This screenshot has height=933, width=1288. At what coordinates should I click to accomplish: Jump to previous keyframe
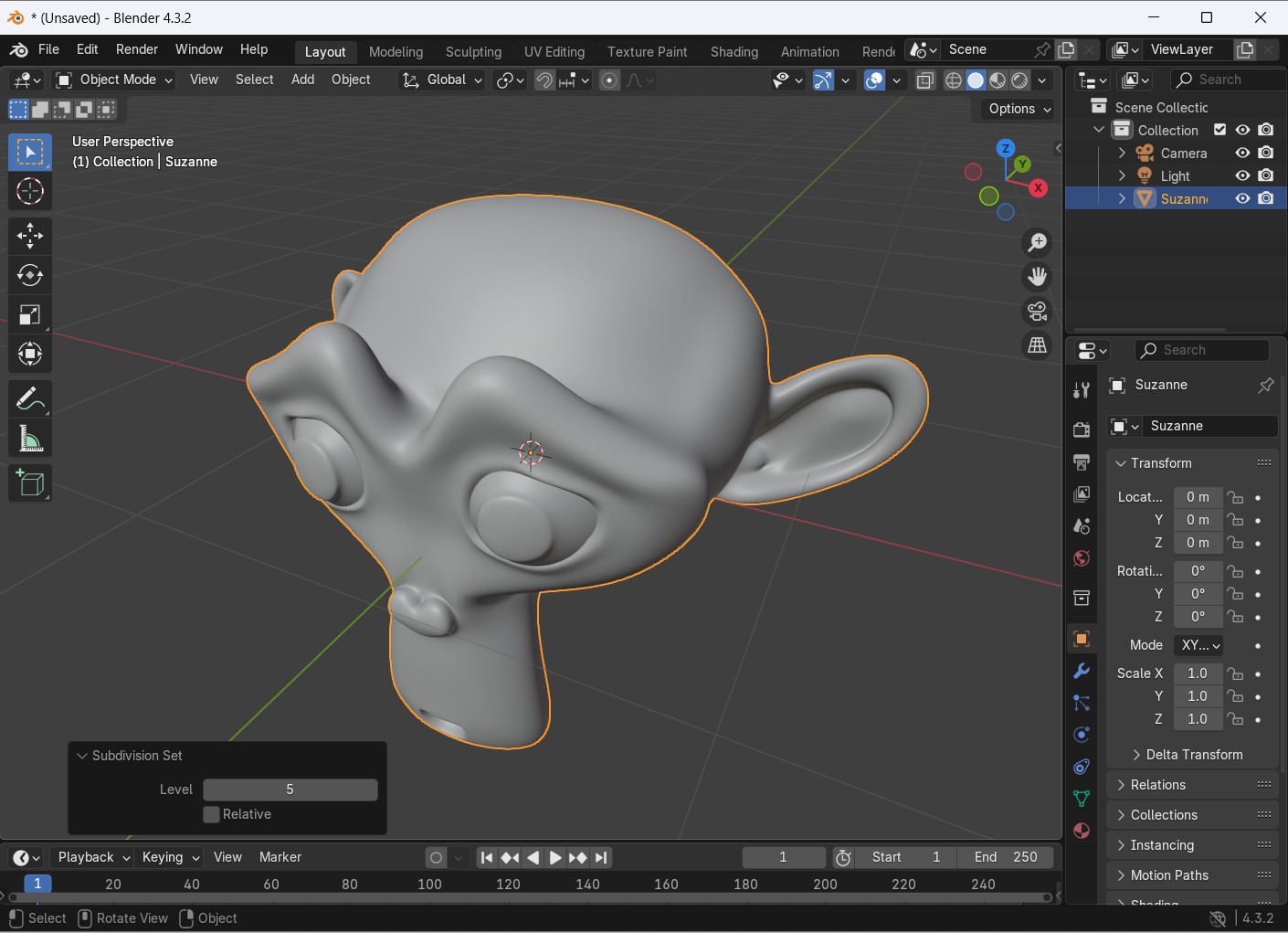[511, 858]
